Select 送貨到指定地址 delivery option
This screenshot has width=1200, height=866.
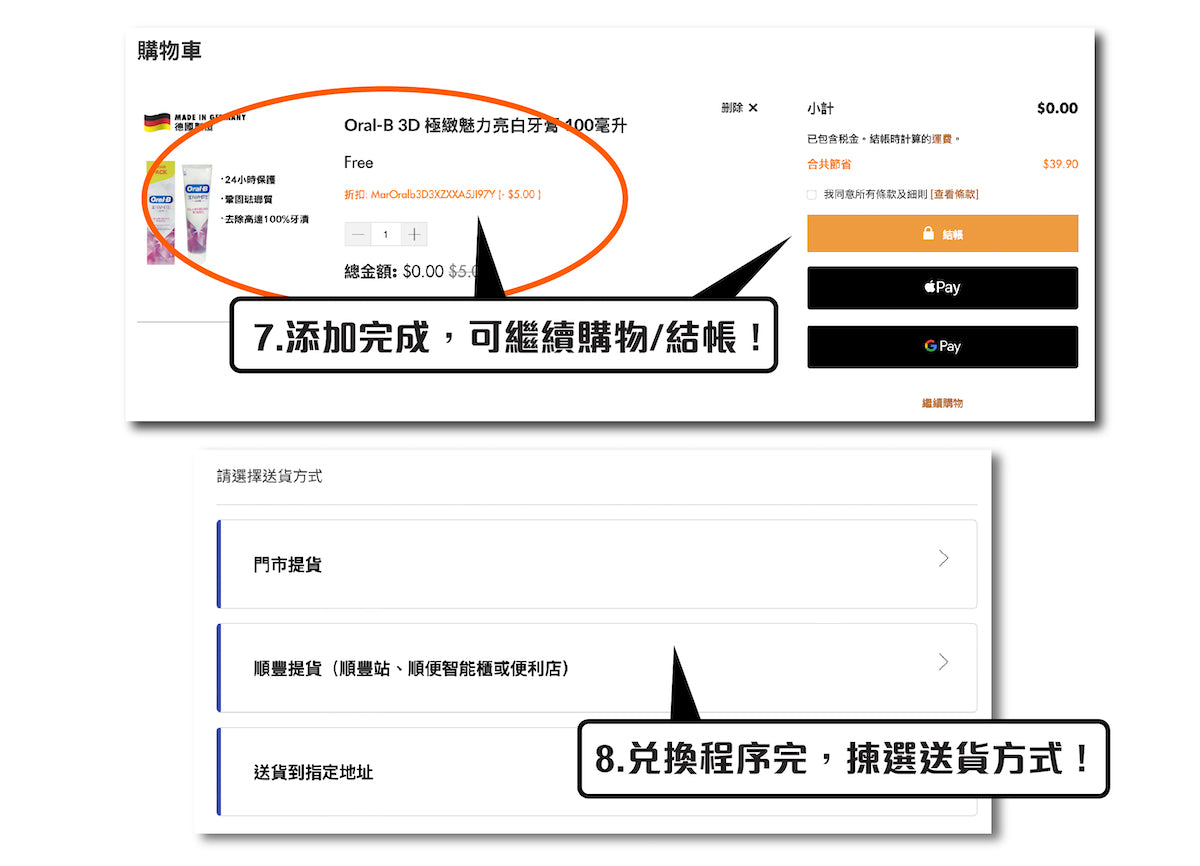[x=313, y=773]
